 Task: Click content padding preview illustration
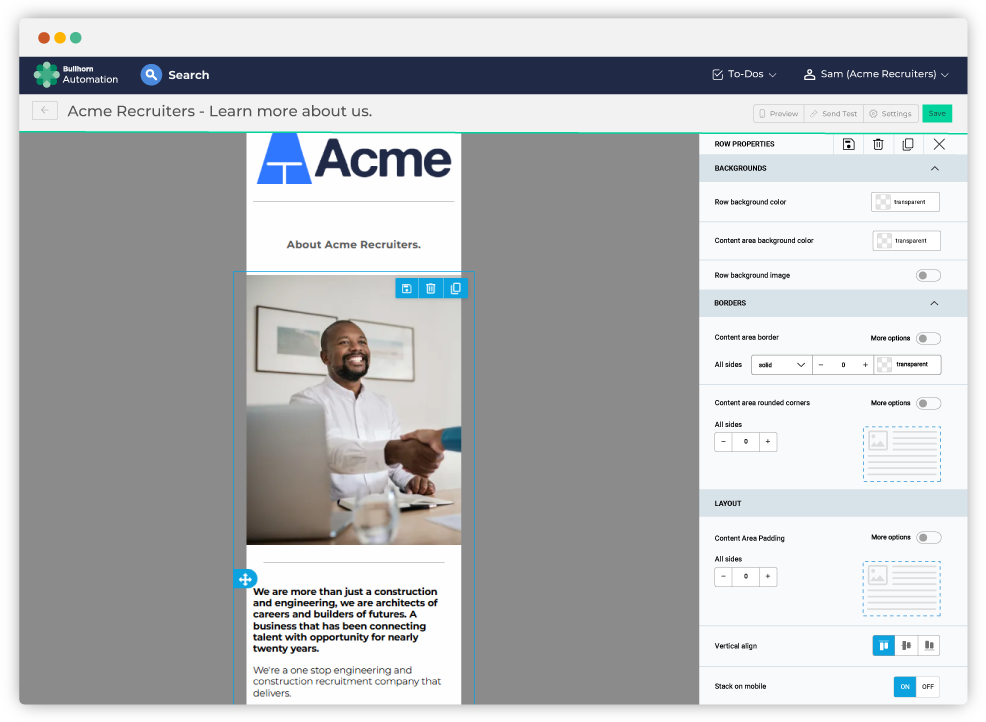pos(902,589)
